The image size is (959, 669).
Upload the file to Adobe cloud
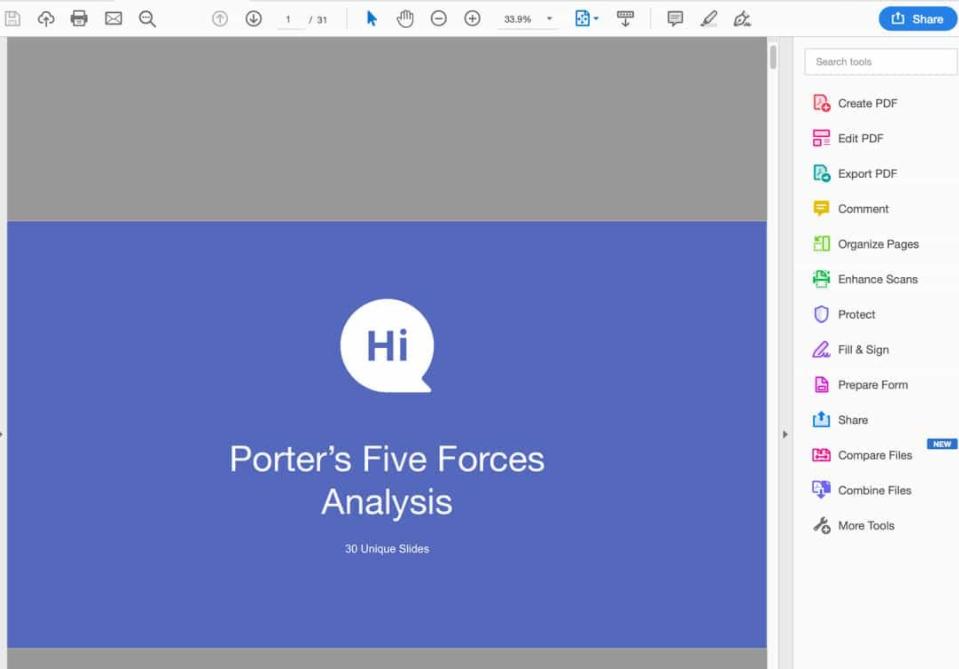pyautogui.click(x=46, y=17)
